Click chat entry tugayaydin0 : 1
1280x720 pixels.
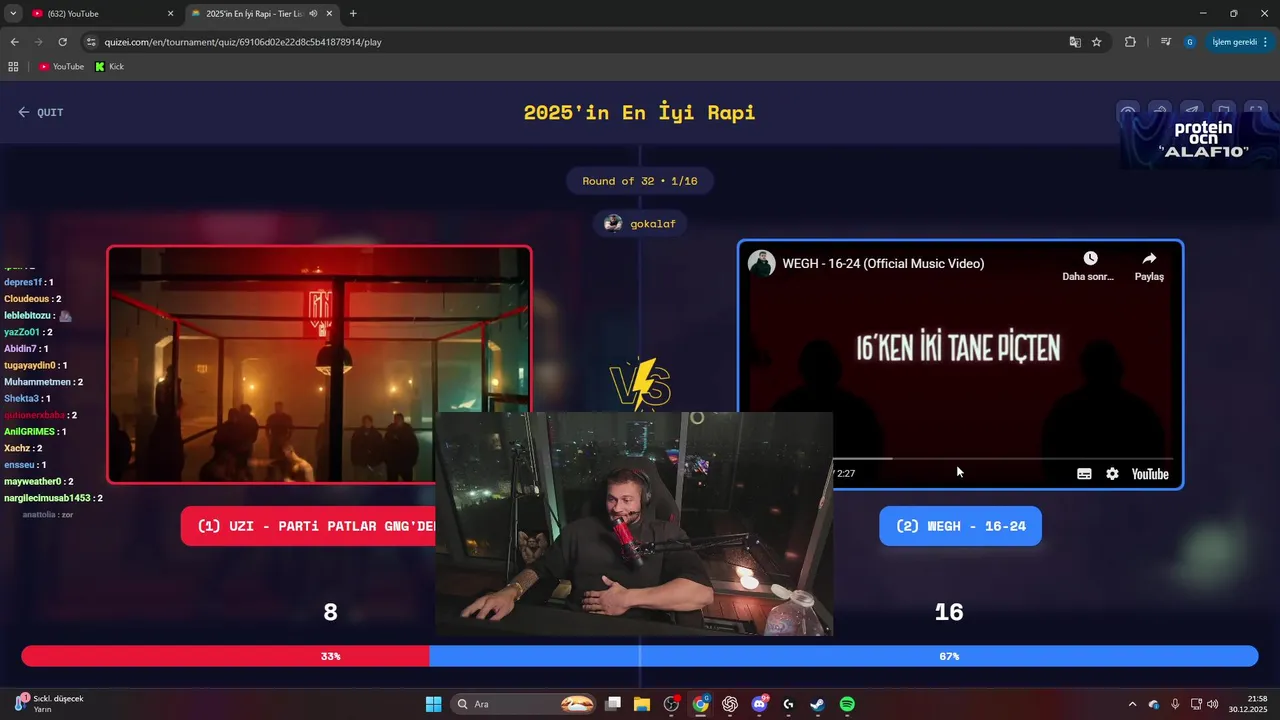tap(36, 366)
